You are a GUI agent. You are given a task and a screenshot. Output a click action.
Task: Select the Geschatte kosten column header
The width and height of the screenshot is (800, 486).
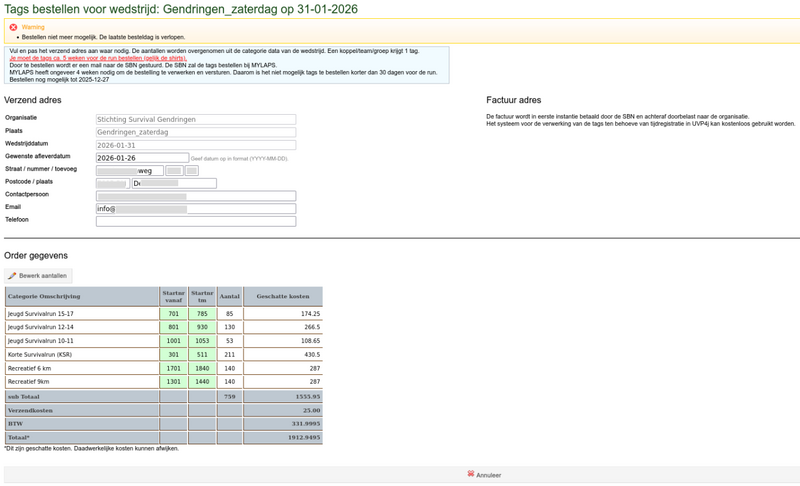click(x=283, y=296)
